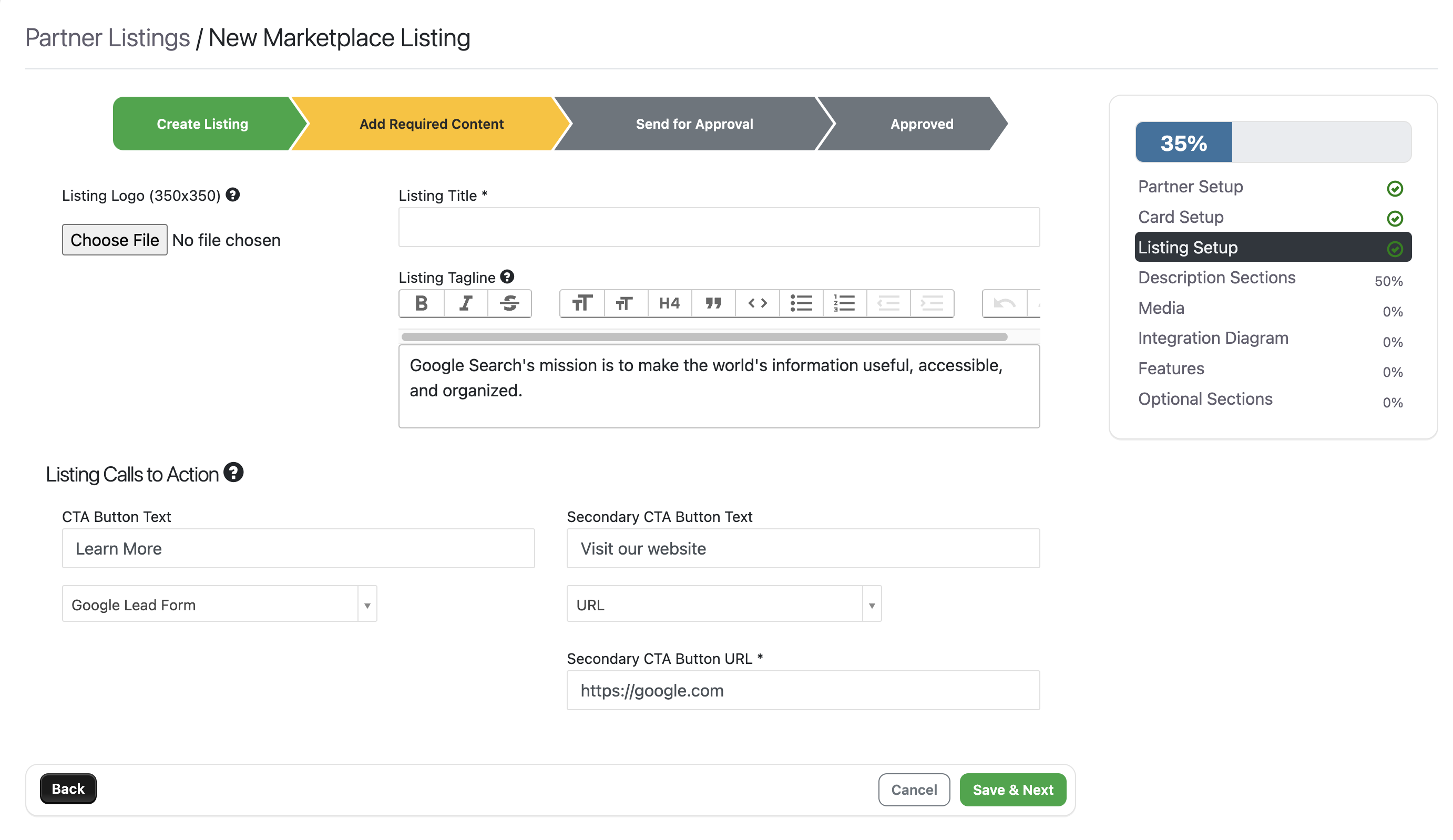Viewport: 1453px width, 840px height.
Task: Toggle italic formatting in tagline editor
Action: 466,303
